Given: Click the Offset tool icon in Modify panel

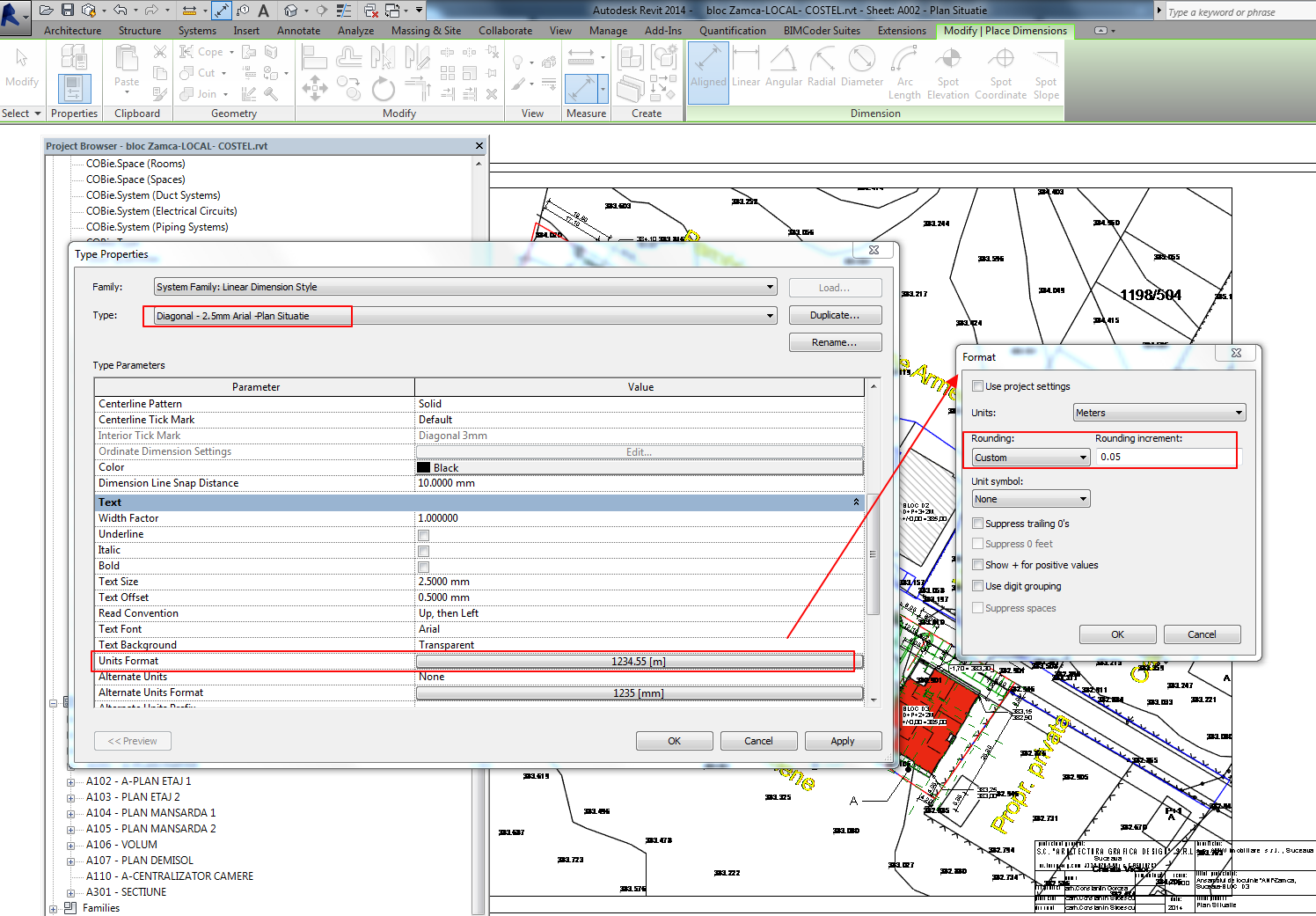Looking at the screenshot, I should click(348, 57).
